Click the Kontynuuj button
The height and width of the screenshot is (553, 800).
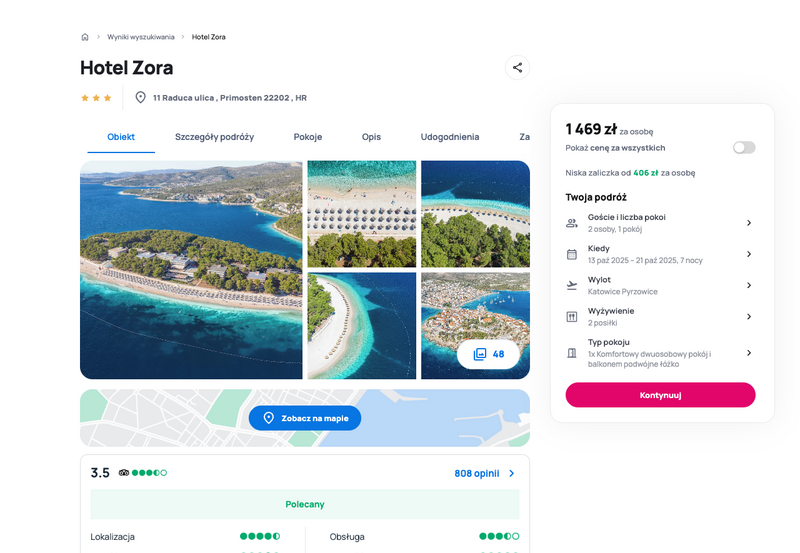[660, 395]
